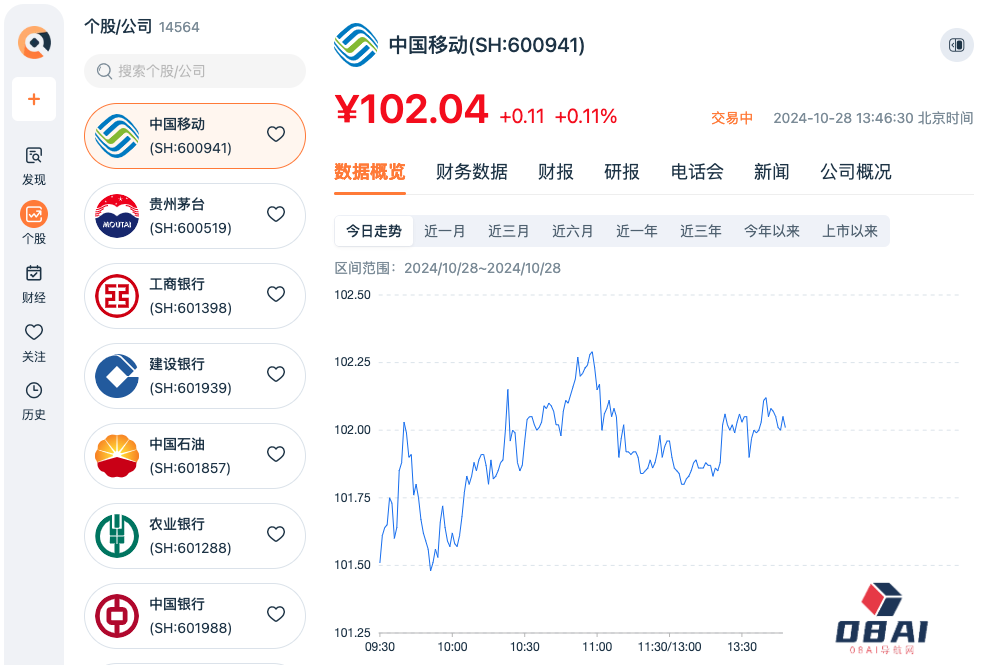The width and height of the screenshot is (989, 665).
Task: Select the 建设银行 (SH:601939) stock name
Action: [190, 376]
